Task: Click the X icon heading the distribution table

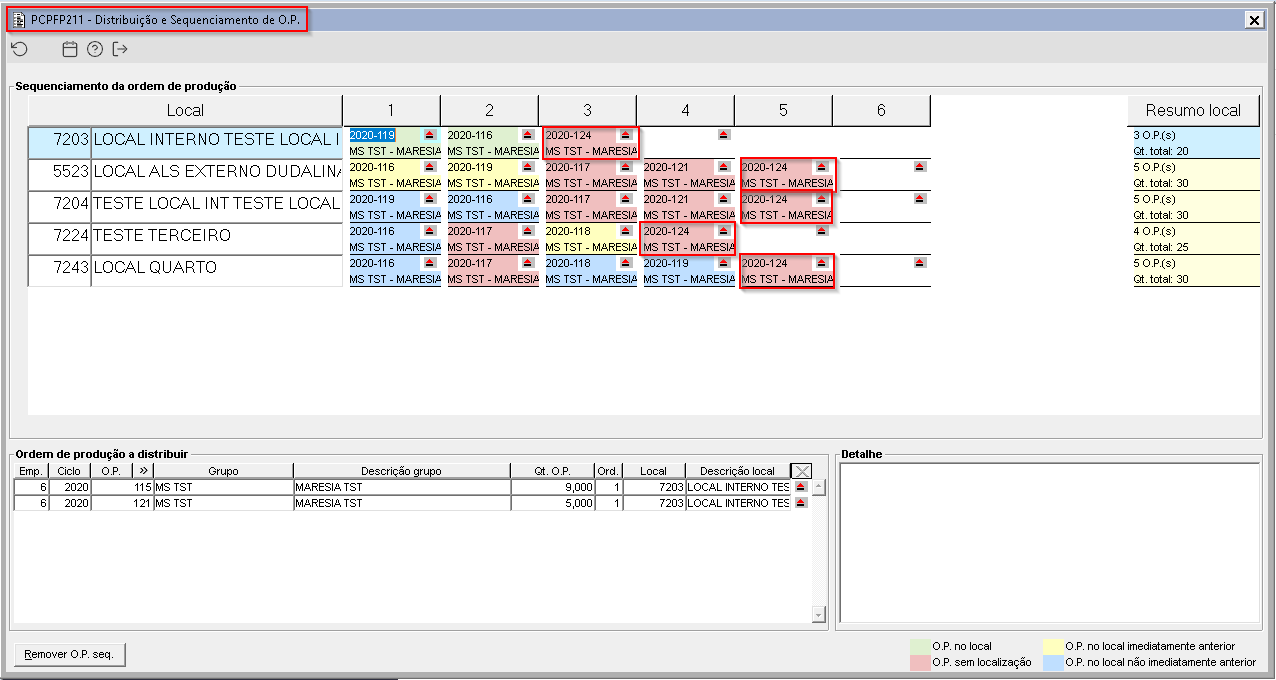Action: 801,471
